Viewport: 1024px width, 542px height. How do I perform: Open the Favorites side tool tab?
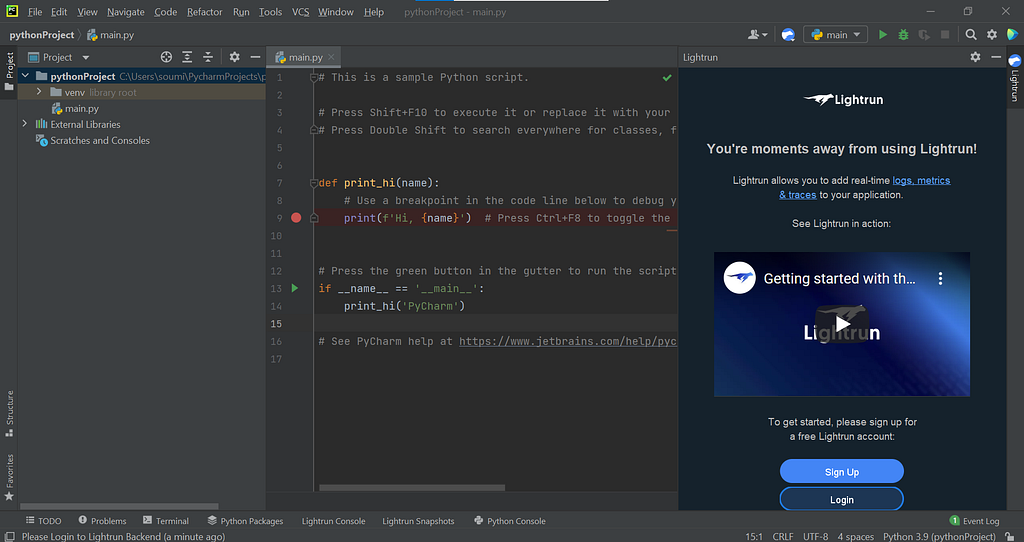coord(9,477)
